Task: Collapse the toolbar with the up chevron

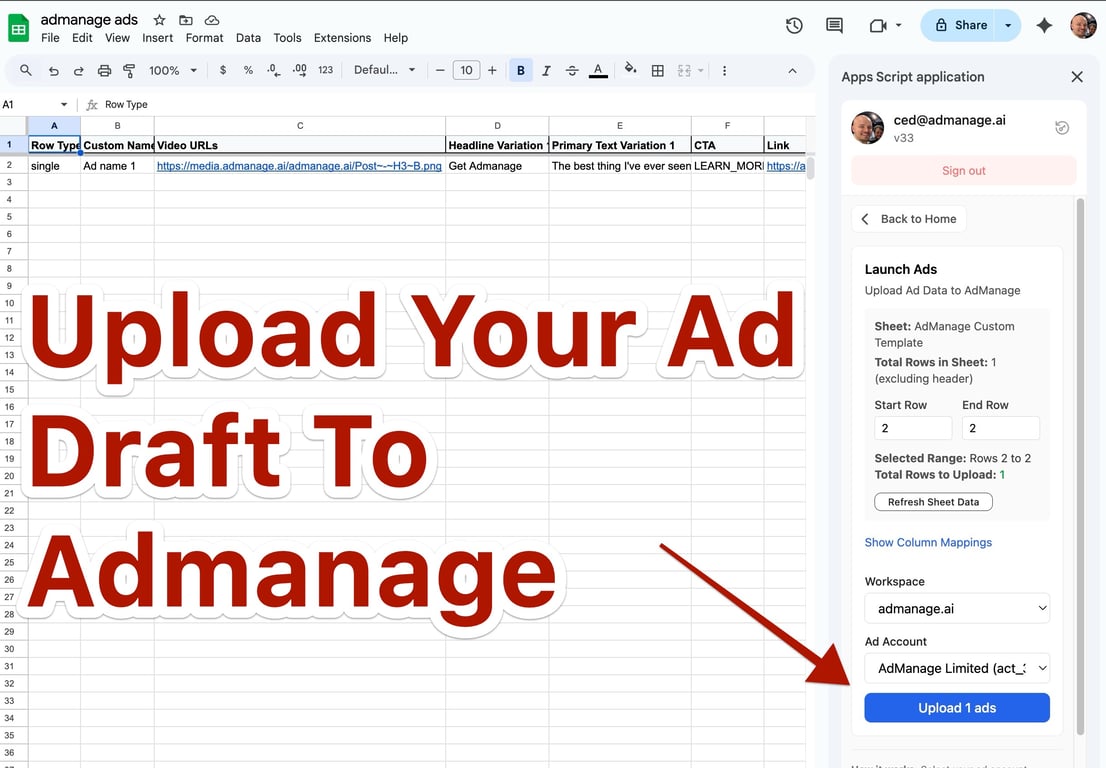Action: coord(792,71)
